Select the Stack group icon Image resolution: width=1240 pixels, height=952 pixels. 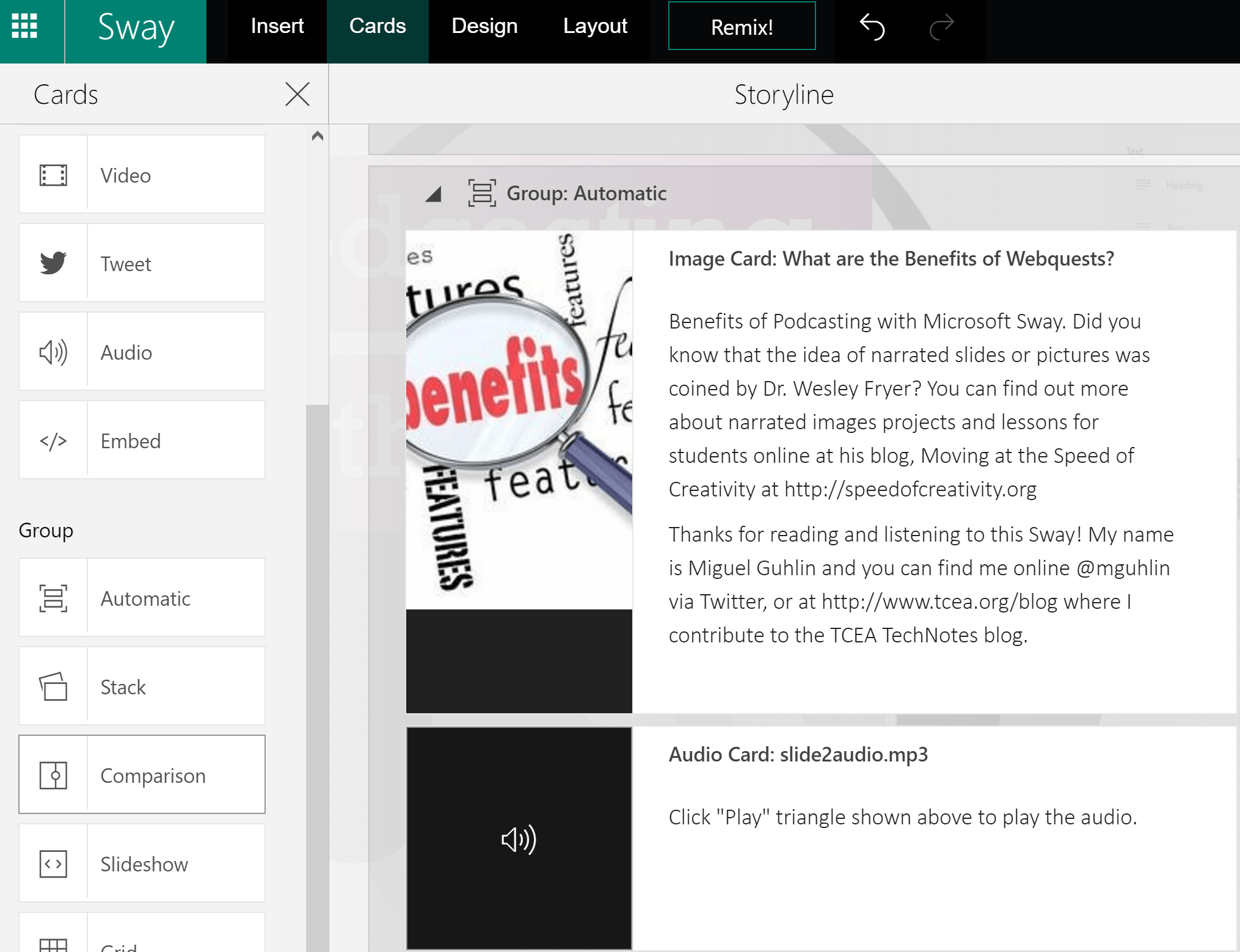pos(53,687)
